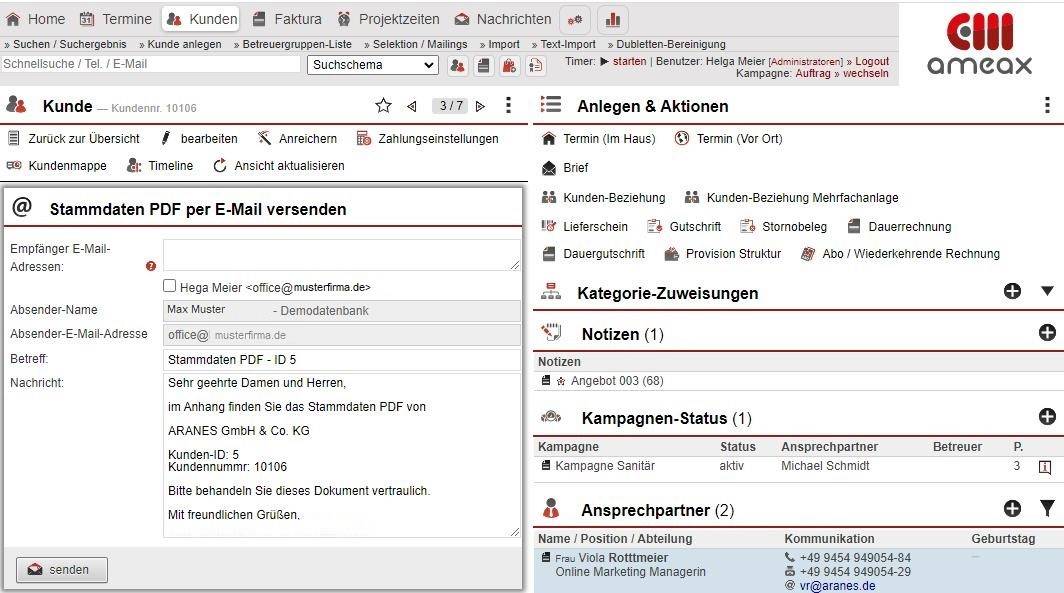The width and height of the screenshot is (1064, 593).
Task: Click into the Betreff input field
Action: 341,360
